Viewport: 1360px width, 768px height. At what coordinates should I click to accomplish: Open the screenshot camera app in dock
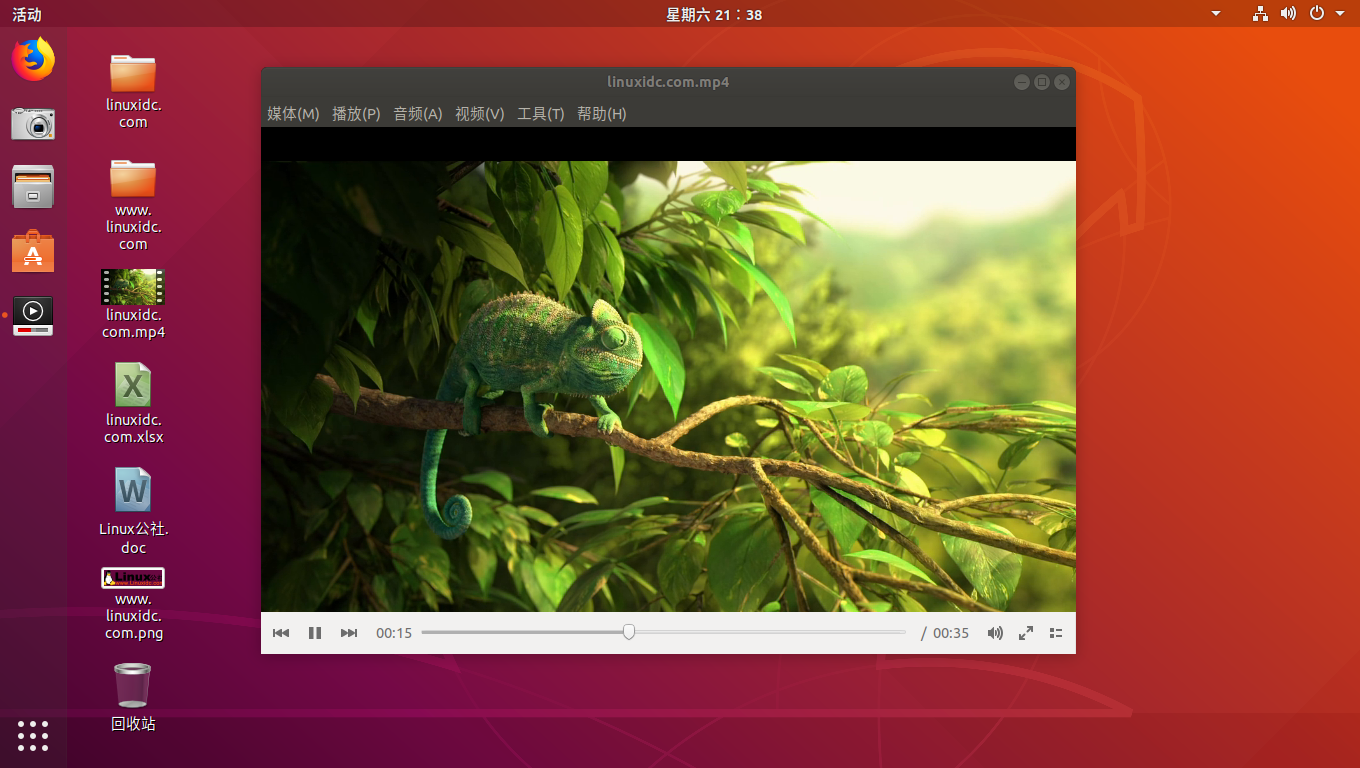click(33, 123)
